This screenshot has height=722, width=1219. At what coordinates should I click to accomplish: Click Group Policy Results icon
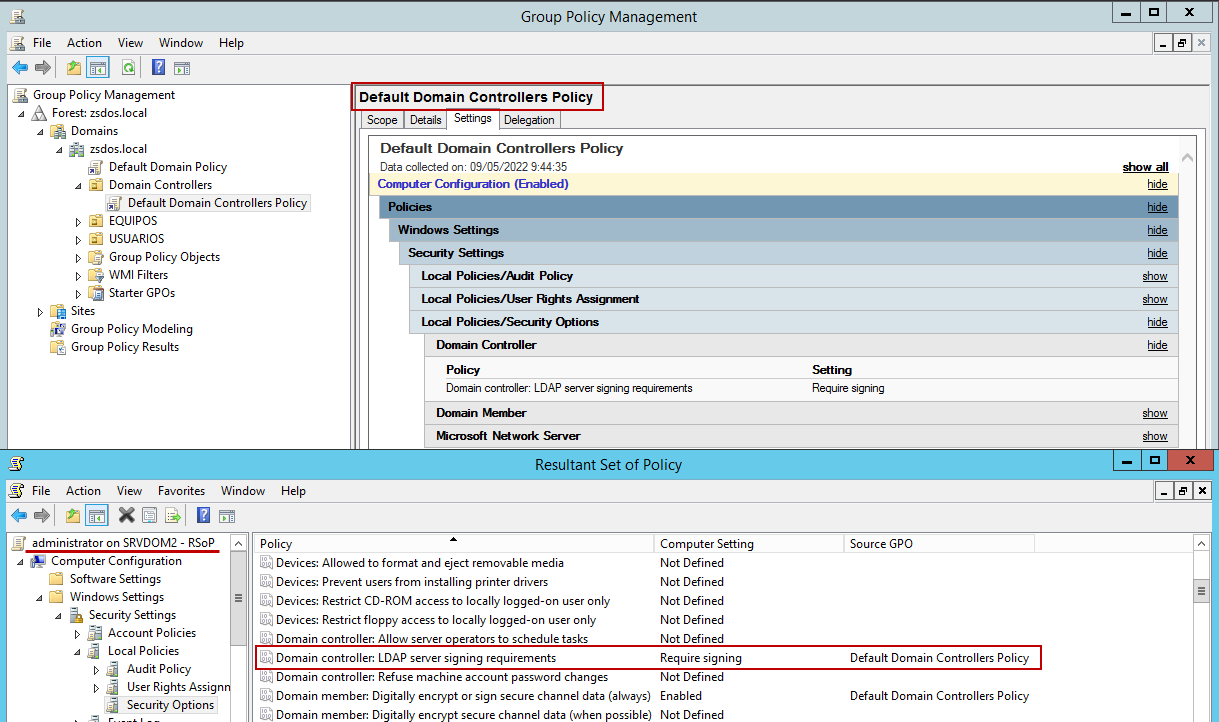[59, 347]
